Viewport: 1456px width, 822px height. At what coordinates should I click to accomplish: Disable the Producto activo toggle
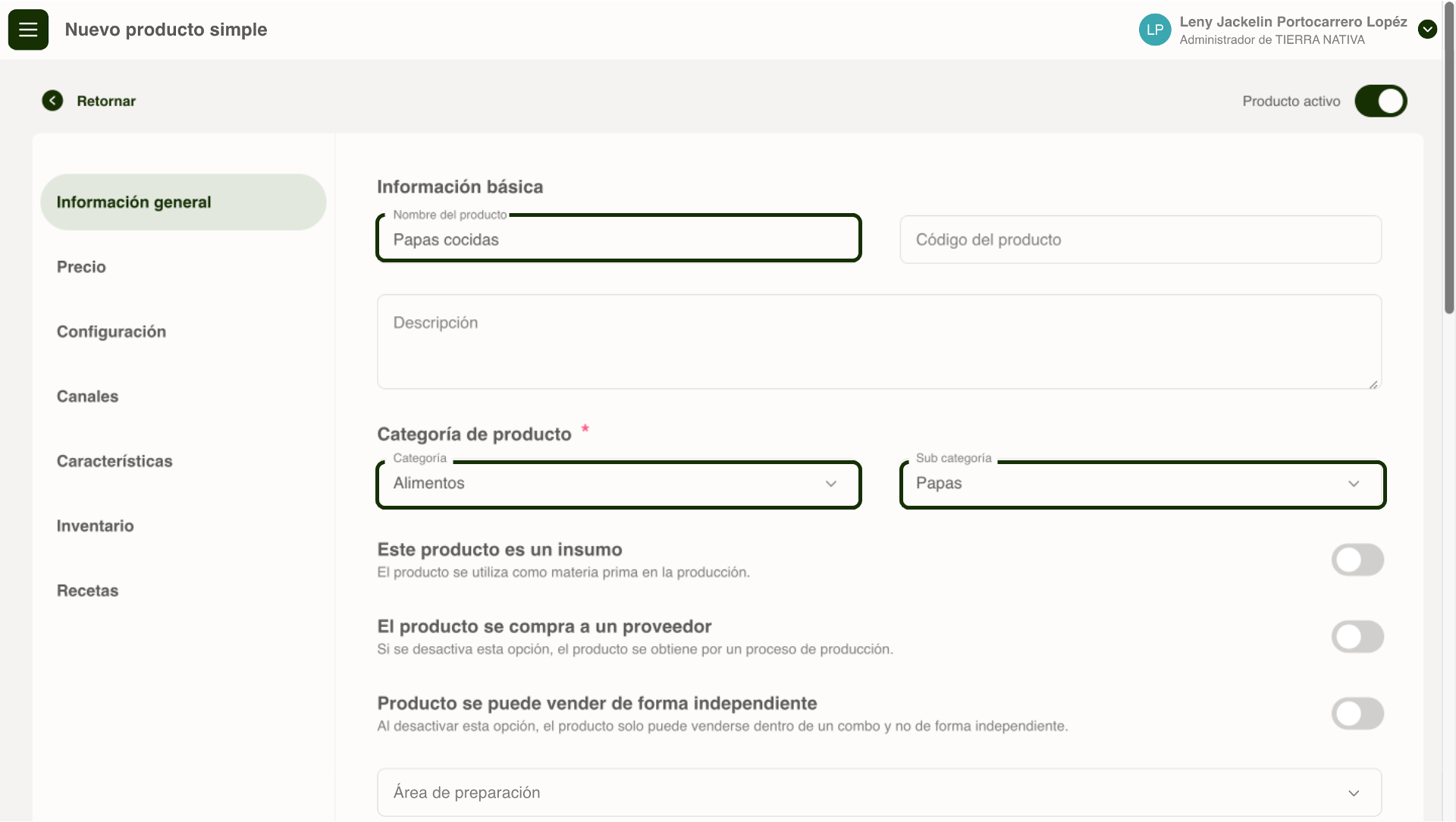[1380, 101]
